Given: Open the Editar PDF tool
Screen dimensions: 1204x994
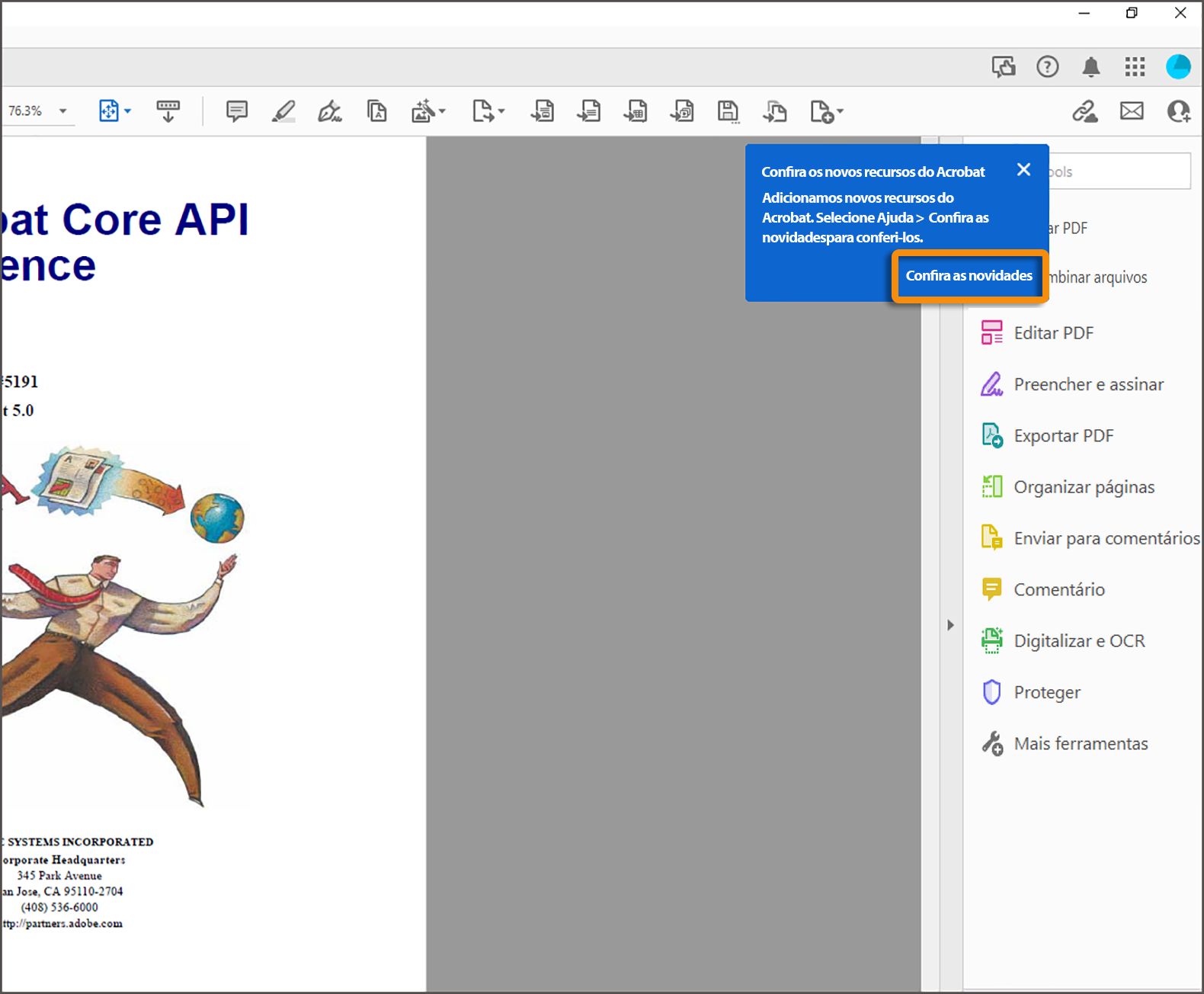Looking at the screenshot, I should 1053,333.
